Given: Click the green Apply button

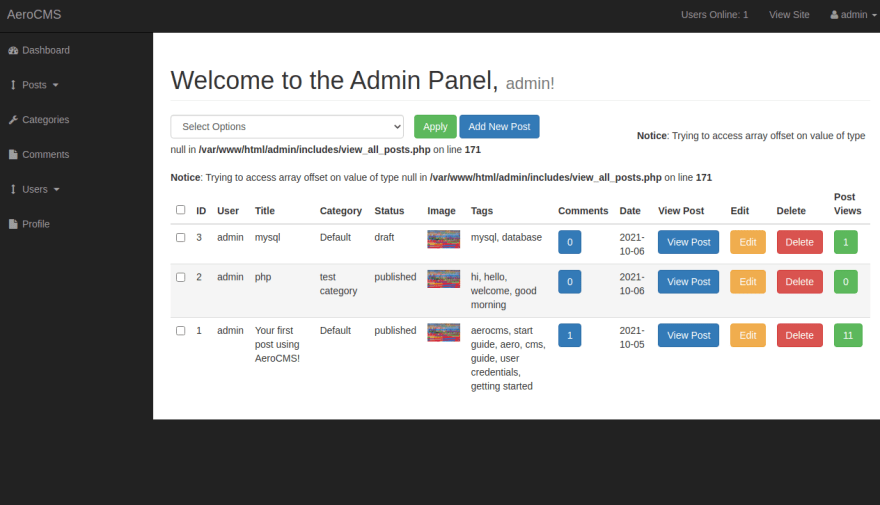Looking at the screenshot, I should (x=435, y=127).
